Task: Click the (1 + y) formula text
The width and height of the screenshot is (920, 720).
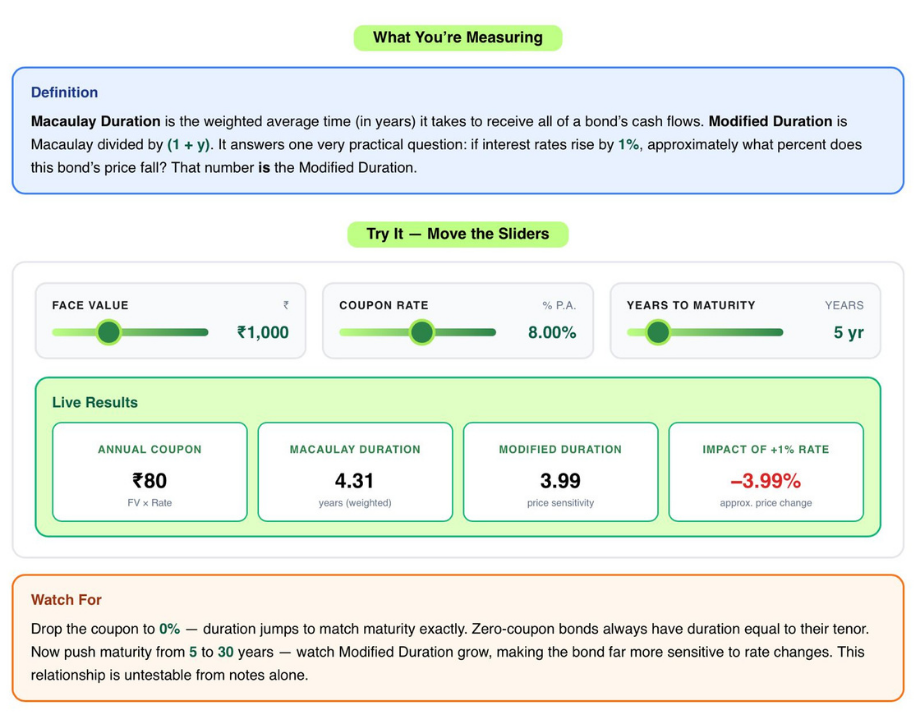Action: (x=188, y=144)
